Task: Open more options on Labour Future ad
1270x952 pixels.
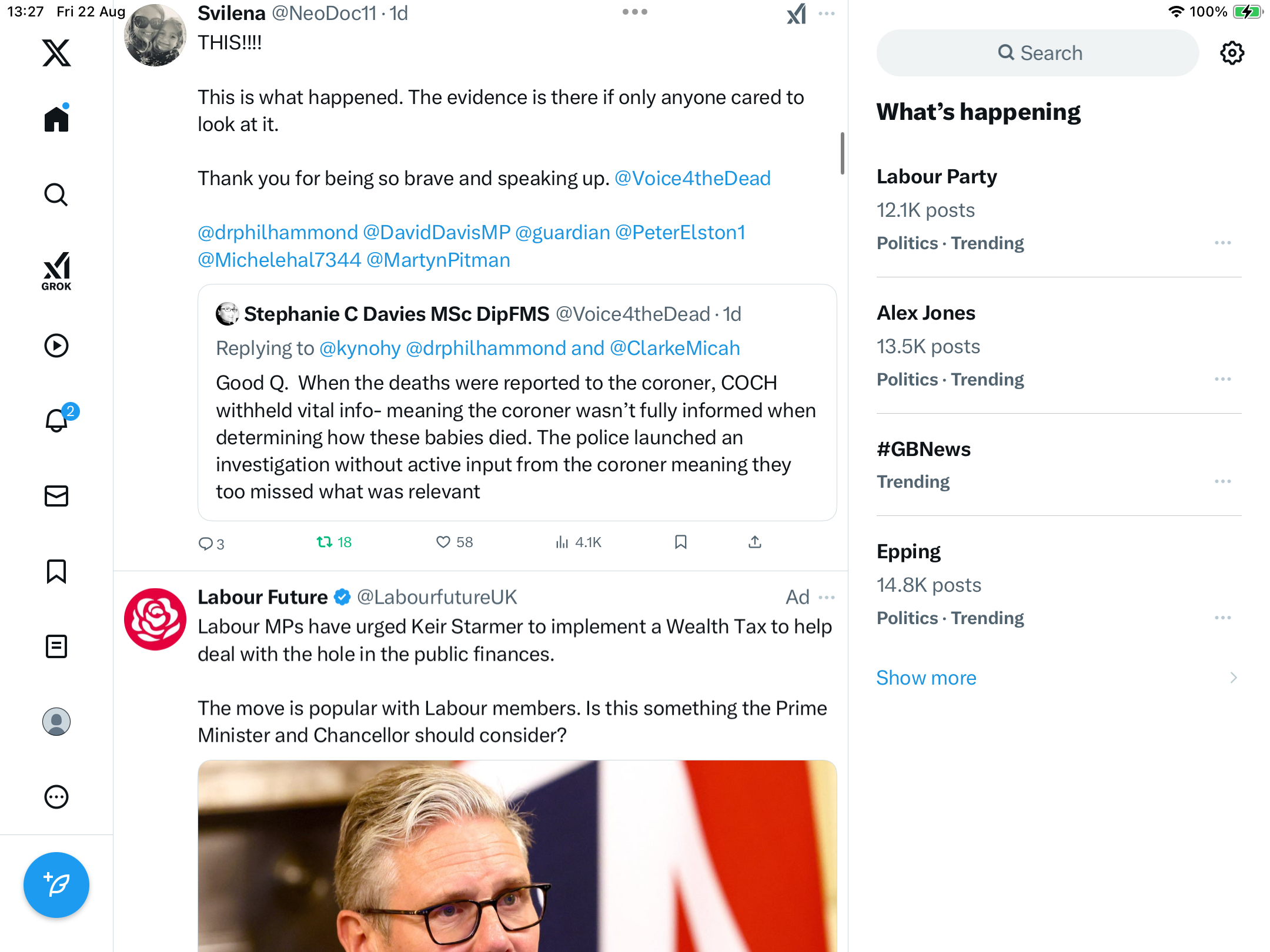Action: click(827, 598)
